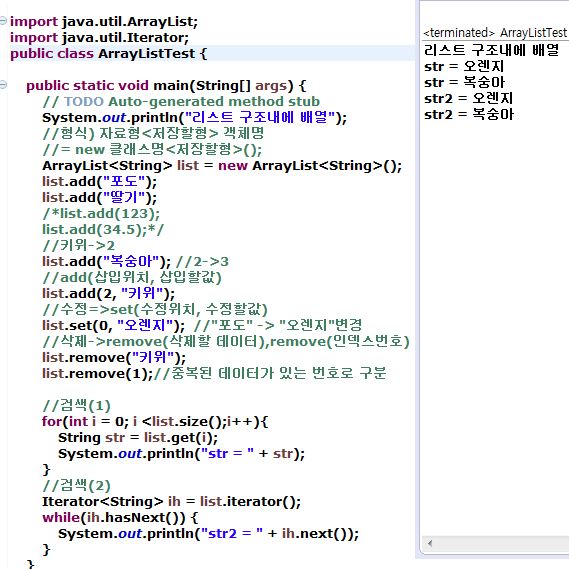Image resolution: width=569 pixels, height=569 pixels.
Task: Collapse the import statements fold marker
Action: point(3,21)
